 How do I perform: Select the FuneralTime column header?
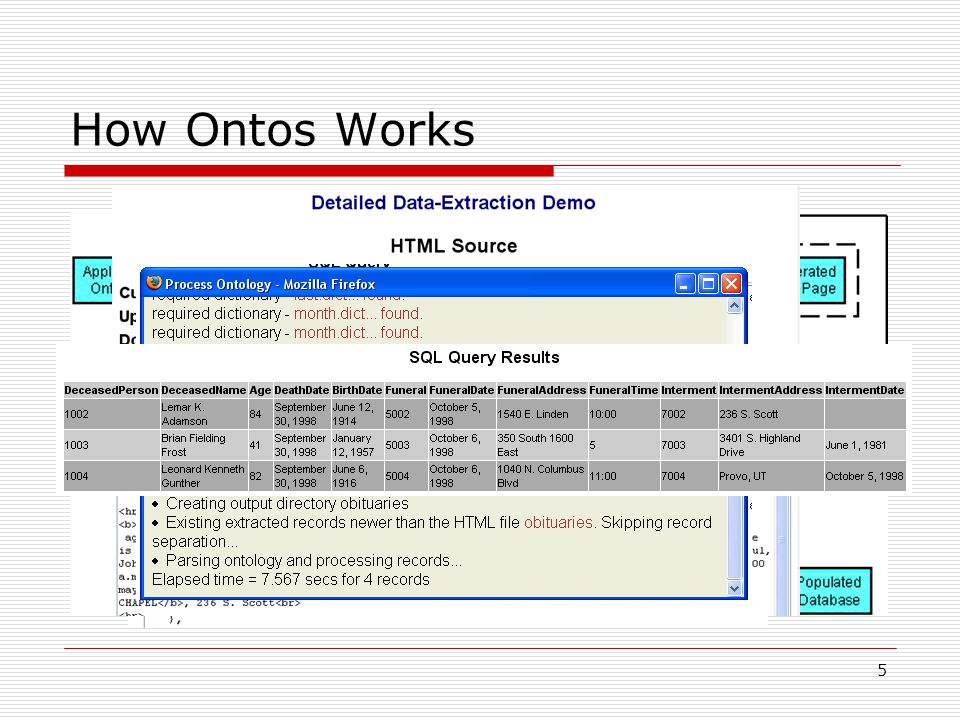click(624, 390)
